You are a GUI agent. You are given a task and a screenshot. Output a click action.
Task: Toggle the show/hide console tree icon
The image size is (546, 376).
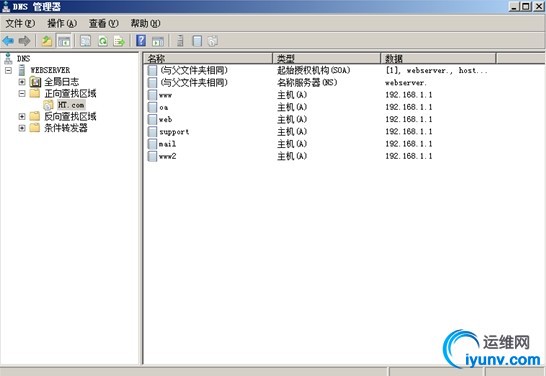point(64,41)
